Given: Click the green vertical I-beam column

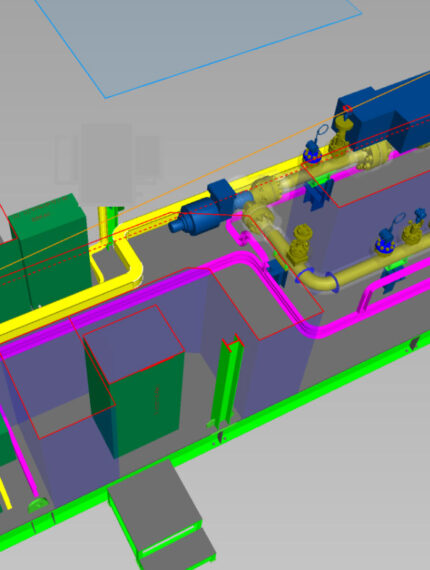Looking at the screenshot, I should (227, 382).
